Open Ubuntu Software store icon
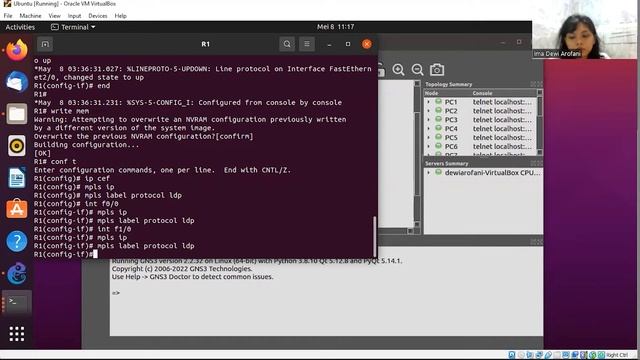The width and height of the screenshot is (640, 360). click(17, 209)
